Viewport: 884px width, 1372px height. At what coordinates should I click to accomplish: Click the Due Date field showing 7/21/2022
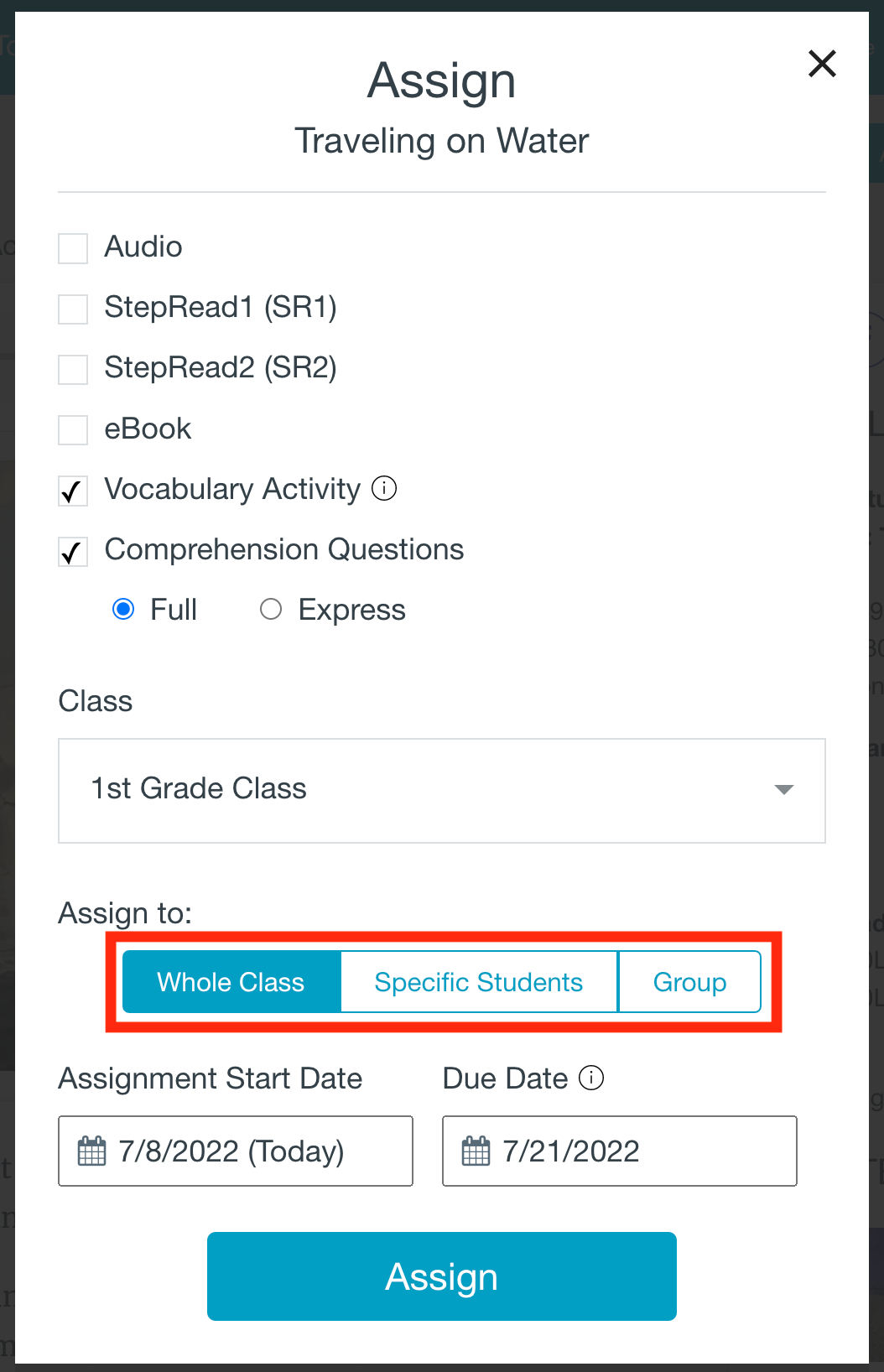click(620, 1151)
